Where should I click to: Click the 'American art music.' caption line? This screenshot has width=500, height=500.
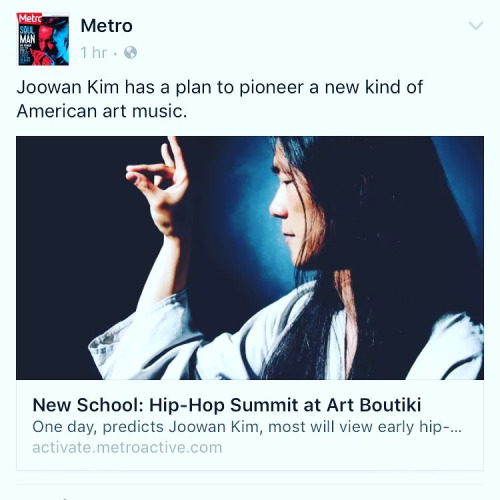click(x=102, y=111)
